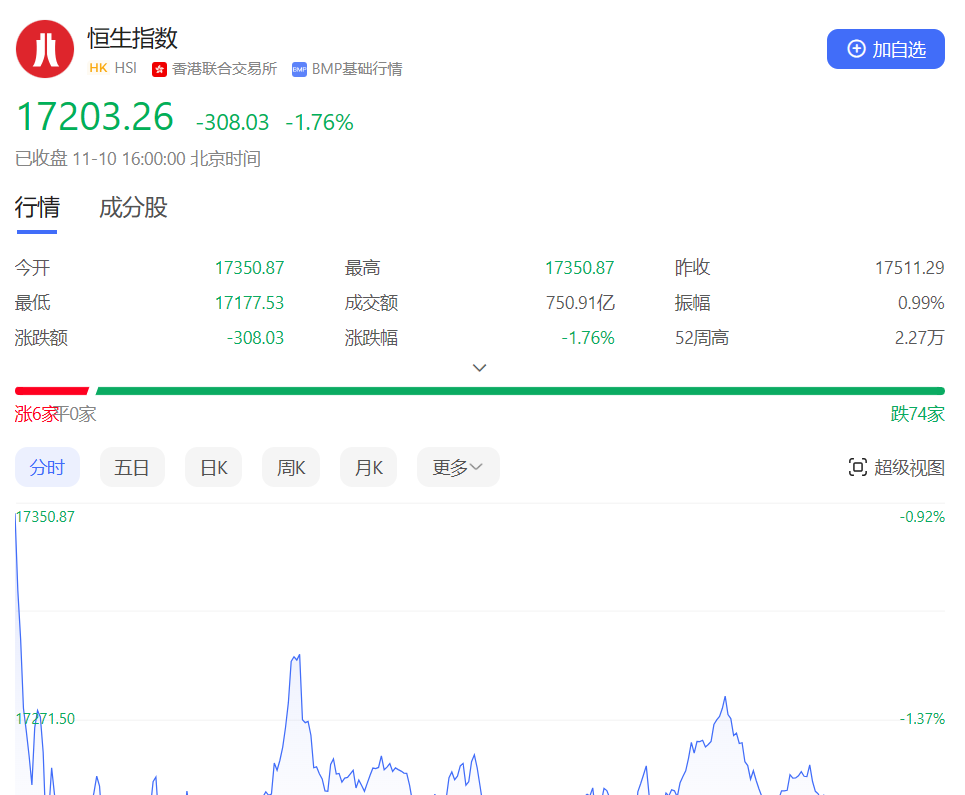The width and height of the screenshot is (965, 795).
Task: Click the 香港联合交易所 exchange label
Action: coord(224,69)
